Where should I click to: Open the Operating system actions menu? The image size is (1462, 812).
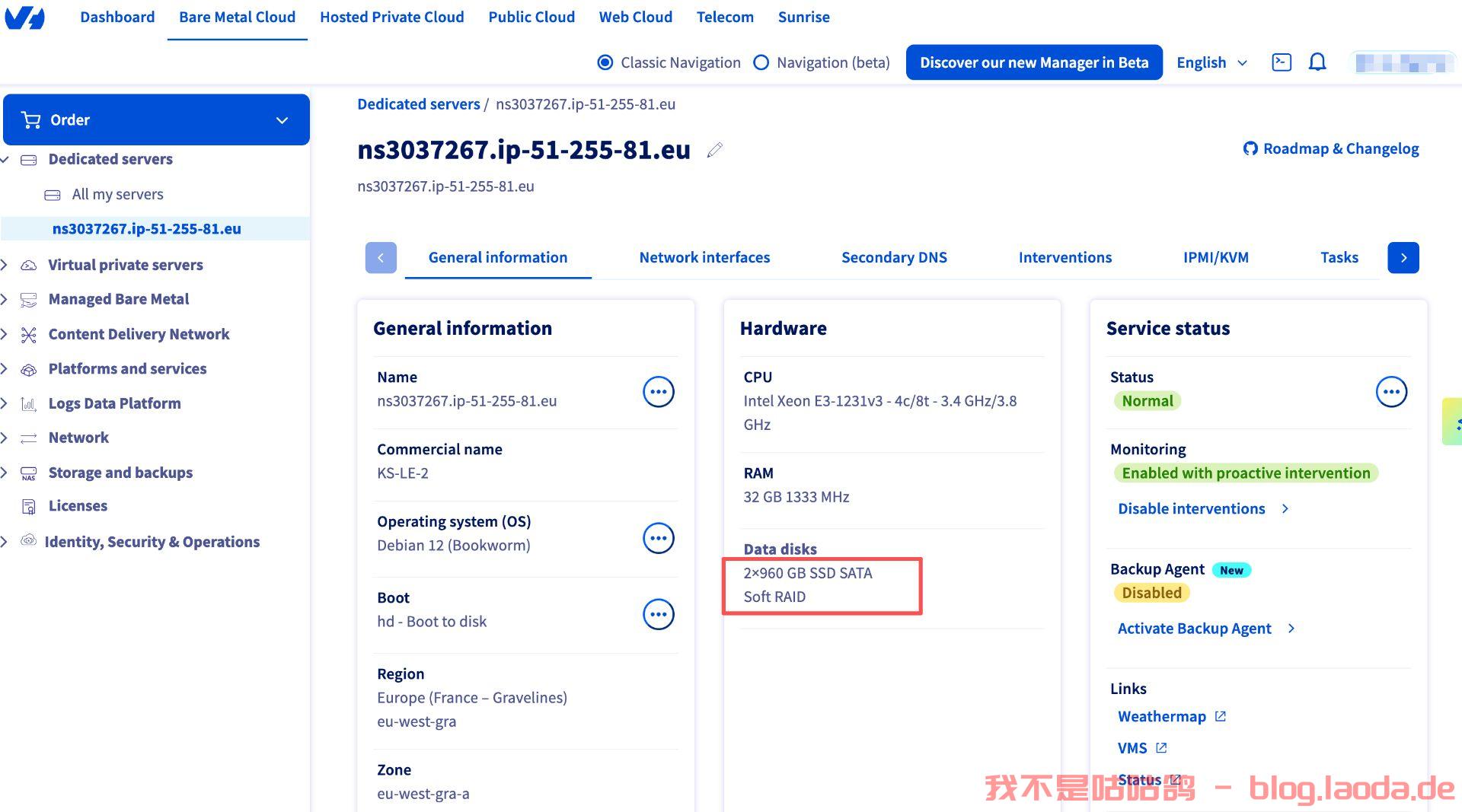659,538
